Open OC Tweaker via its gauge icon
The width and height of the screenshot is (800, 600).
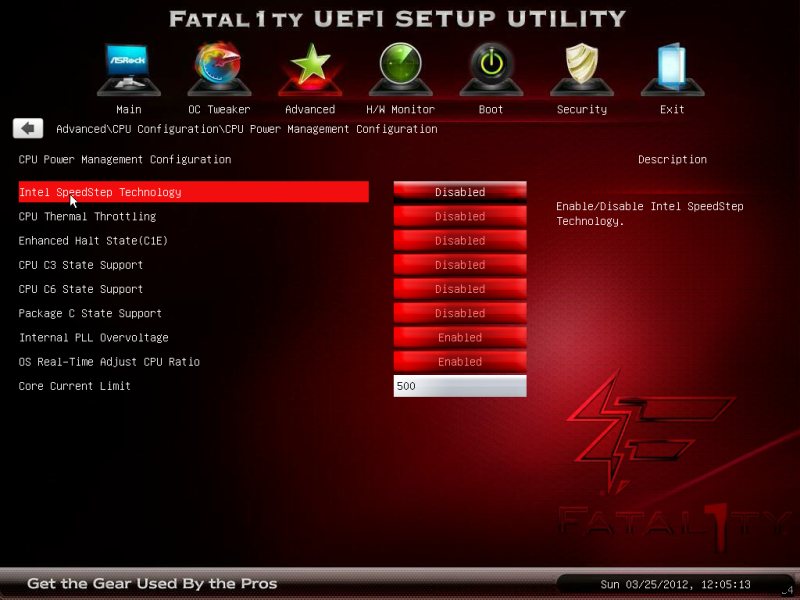[219, 69]
